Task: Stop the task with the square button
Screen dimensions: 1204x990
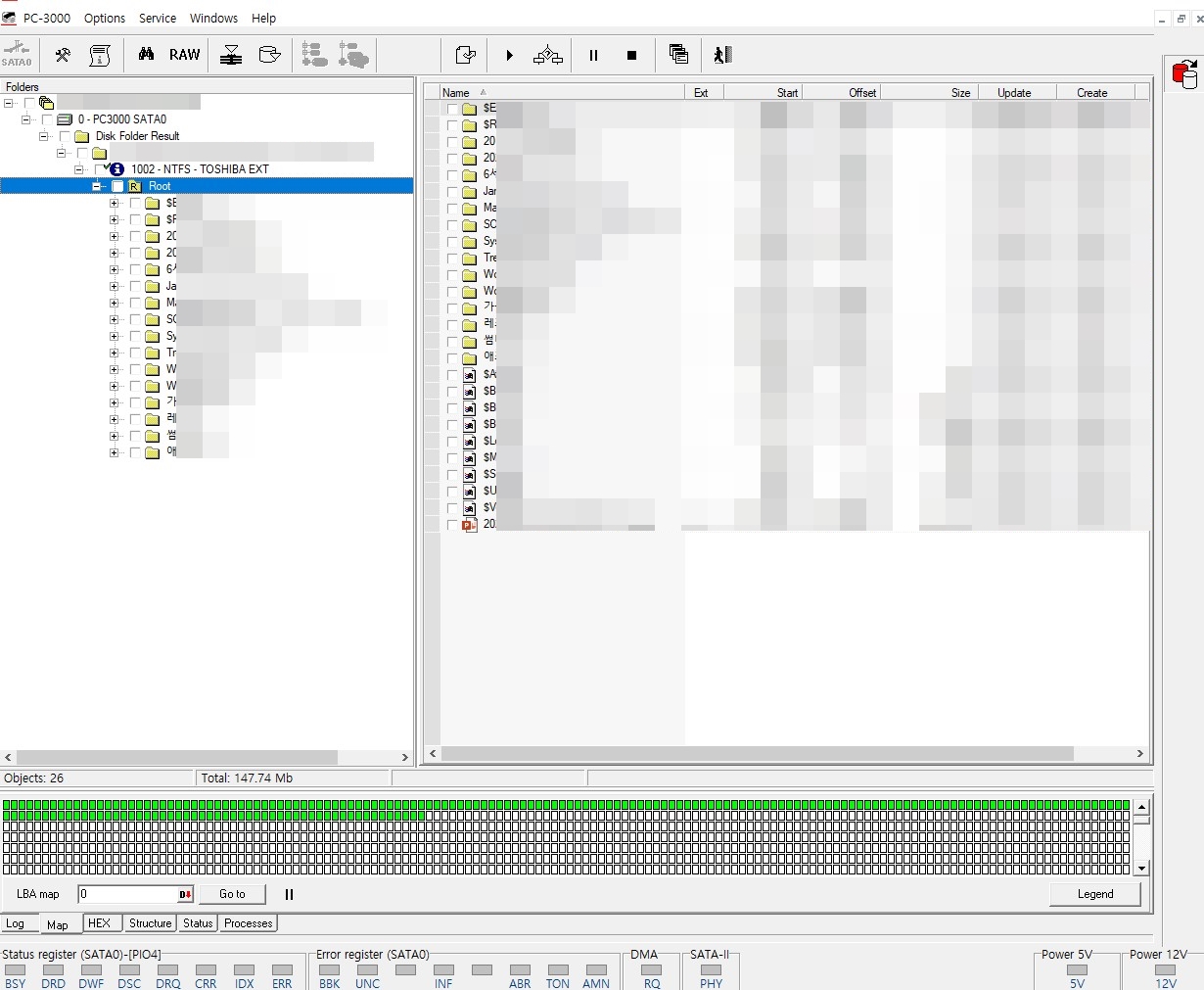Action: coord(631,56)
